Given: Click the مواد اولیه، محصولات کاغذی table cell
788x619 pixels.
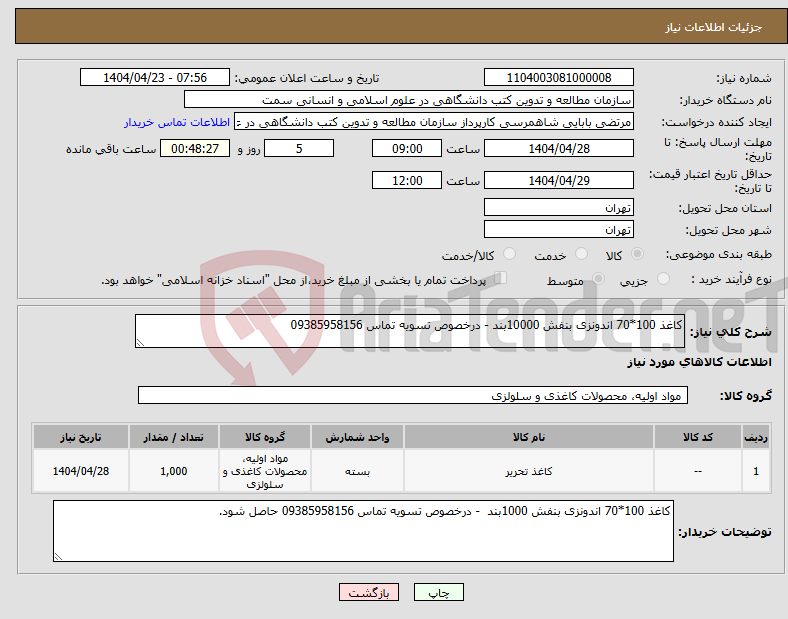Looking at the screenshot, I should point(265,471).
